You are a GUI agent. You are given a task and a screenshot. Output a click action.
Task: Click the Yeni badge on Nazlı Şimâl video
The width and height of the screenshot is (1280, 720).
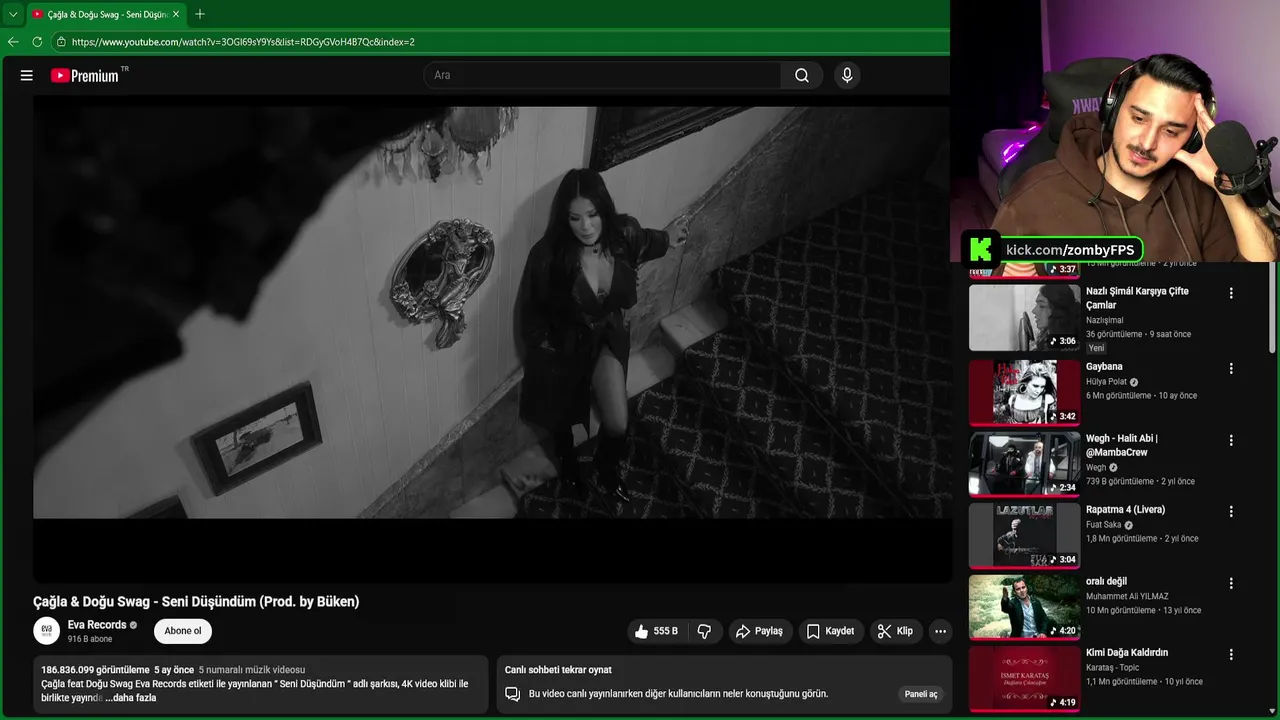[x=1096, y=348]
